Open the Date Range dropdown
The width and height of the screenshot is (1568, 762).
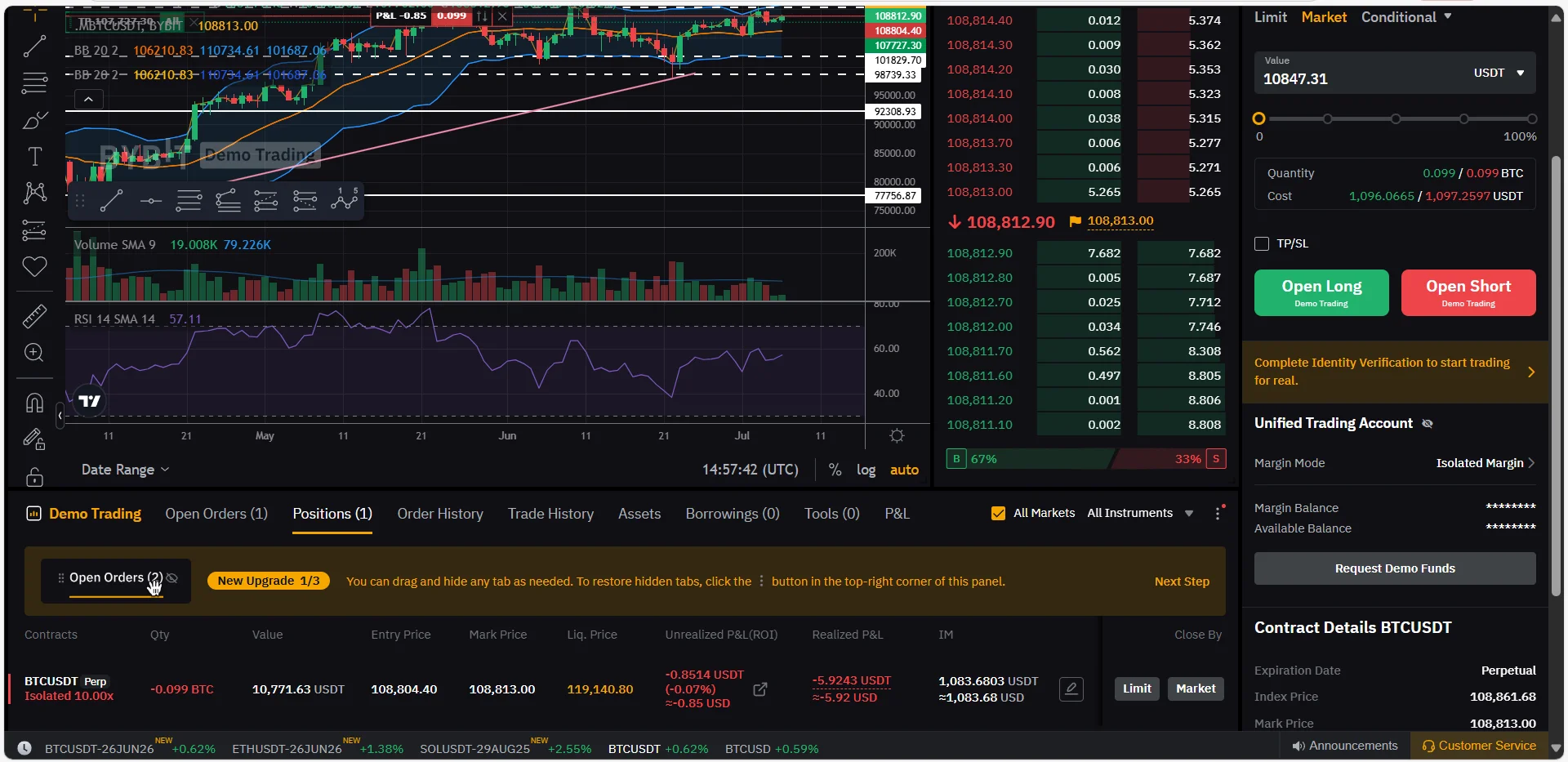[125, 470]
